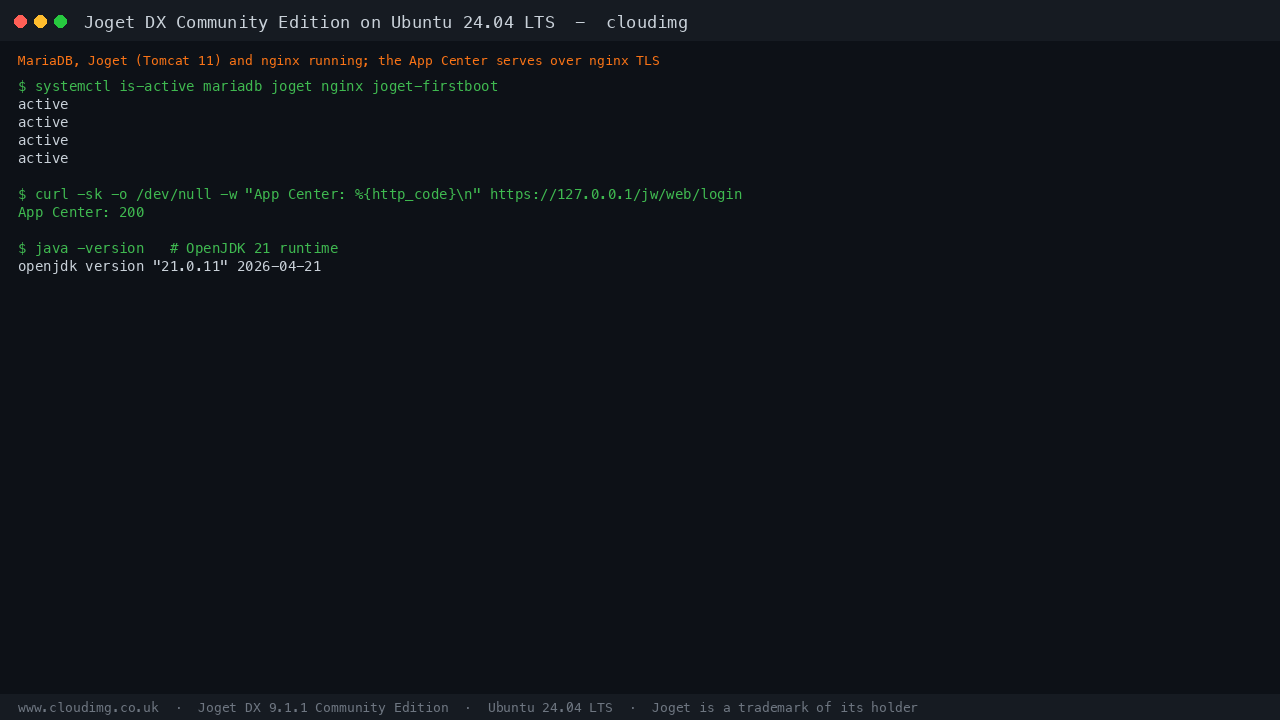Open the www.cloudimg.co.uk footer link
Viewport: 1280px width, 720px height.
tap(88, 707)
